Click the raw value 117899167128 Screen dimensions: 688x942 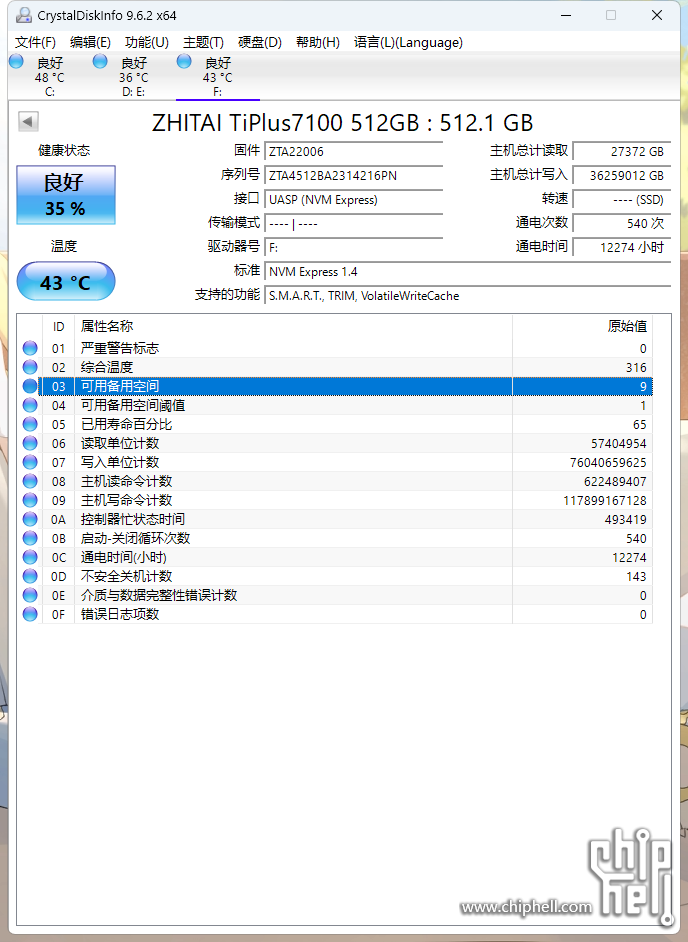click(604, 500)
